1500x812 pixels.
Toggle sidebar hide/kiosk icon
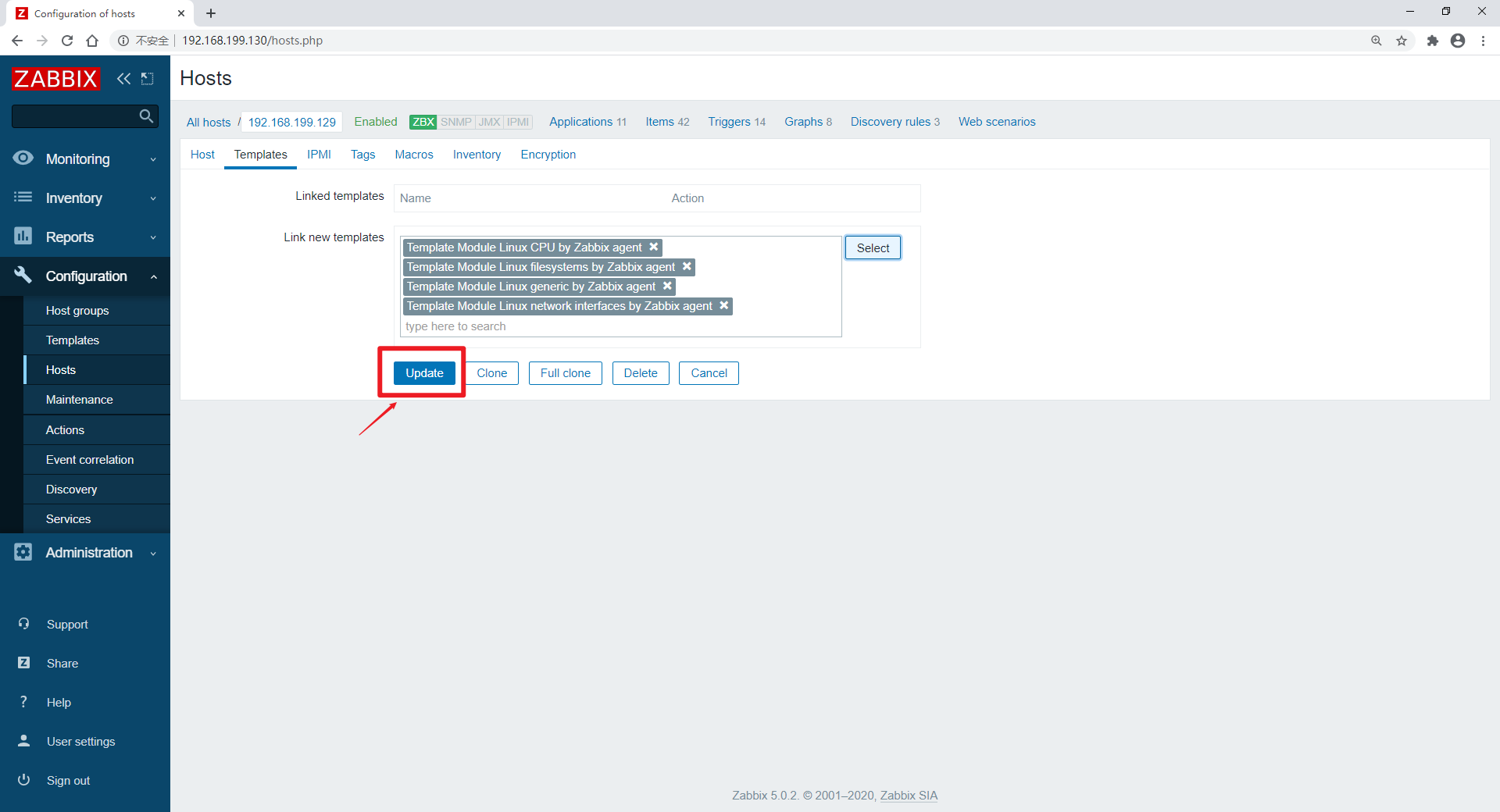click(147, 78)
